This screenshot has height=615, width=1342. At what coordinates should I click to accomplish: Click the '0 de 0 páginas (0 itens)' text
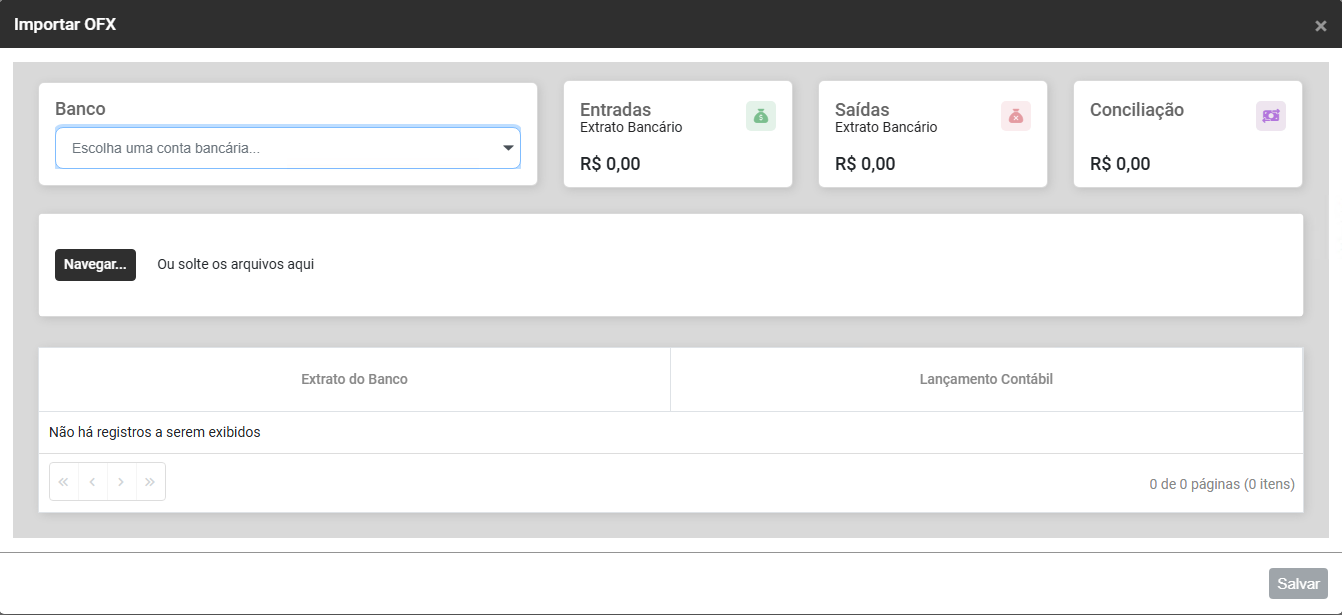[x=1222, y=484]
